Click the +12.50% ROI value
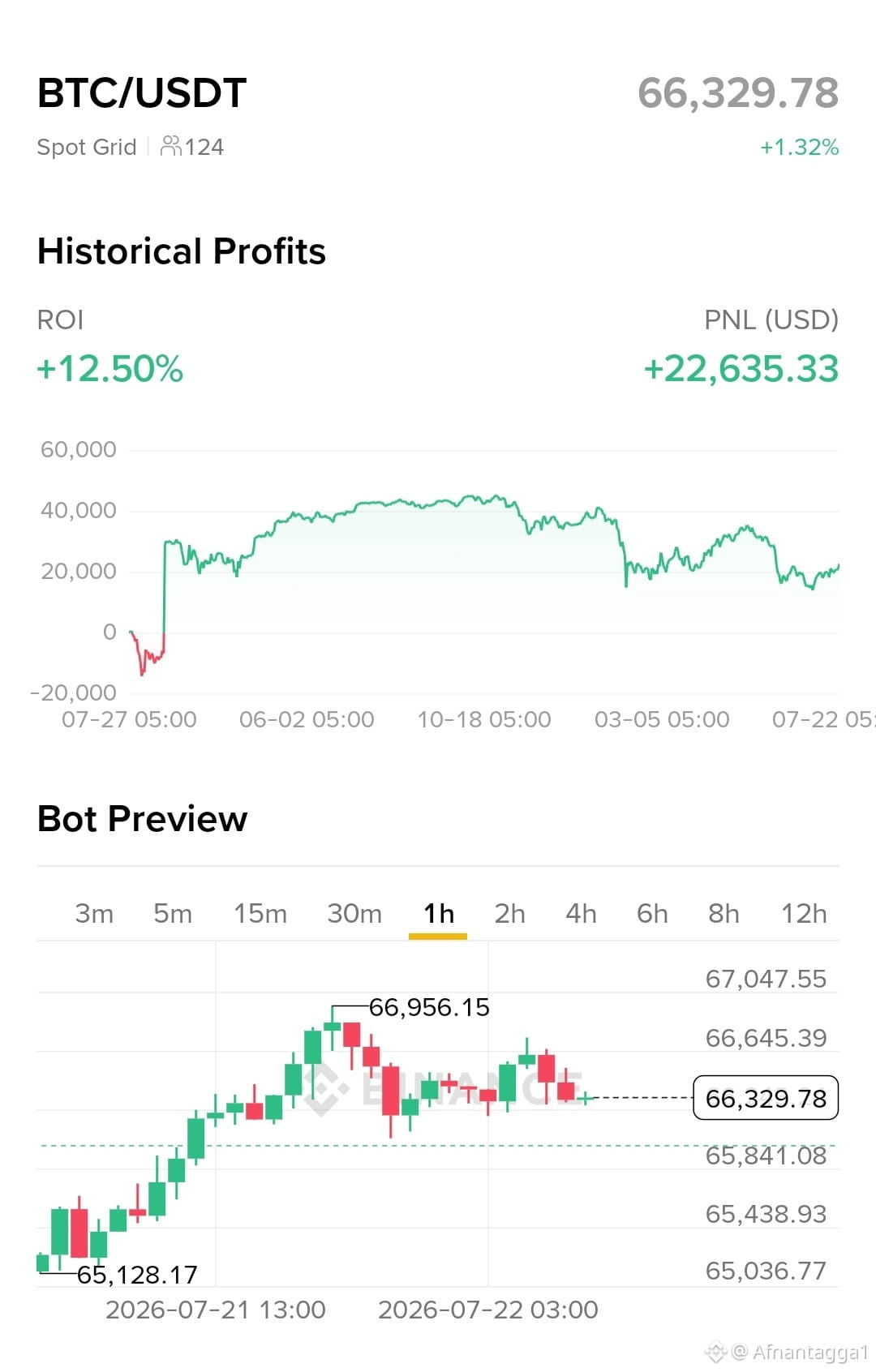The width and height of the screenshot is (876, 1372). point(110,368)
